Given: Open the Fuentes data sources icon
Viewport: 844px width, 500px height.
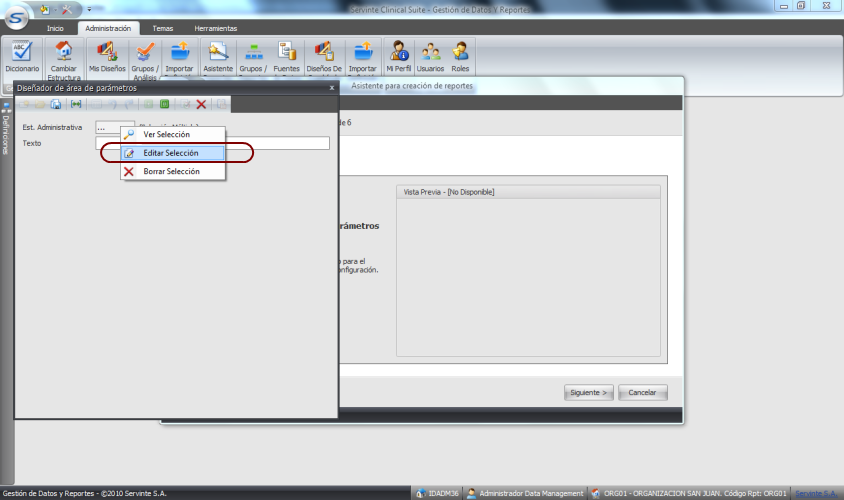Looking at the screenshot, I should pos(287,56).
